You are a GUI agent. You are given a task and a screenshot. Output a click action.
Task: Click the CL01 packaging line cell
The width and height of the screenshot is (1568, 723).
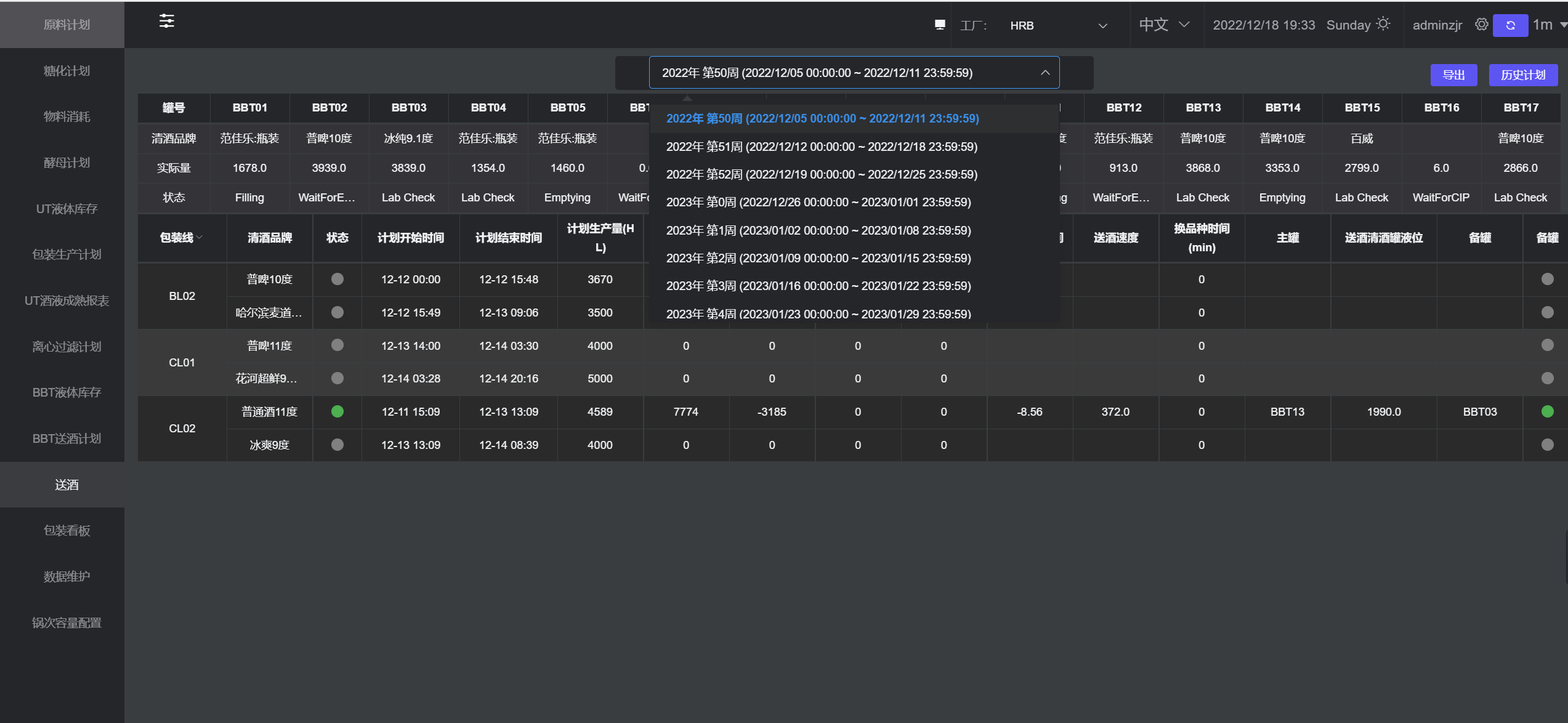(x=182, y=362)
